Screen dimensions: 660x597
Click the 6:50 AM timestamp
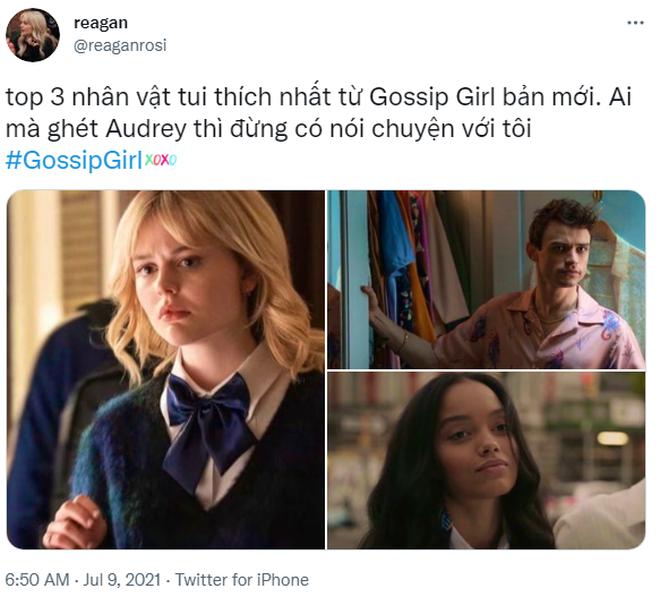point(37,580)
